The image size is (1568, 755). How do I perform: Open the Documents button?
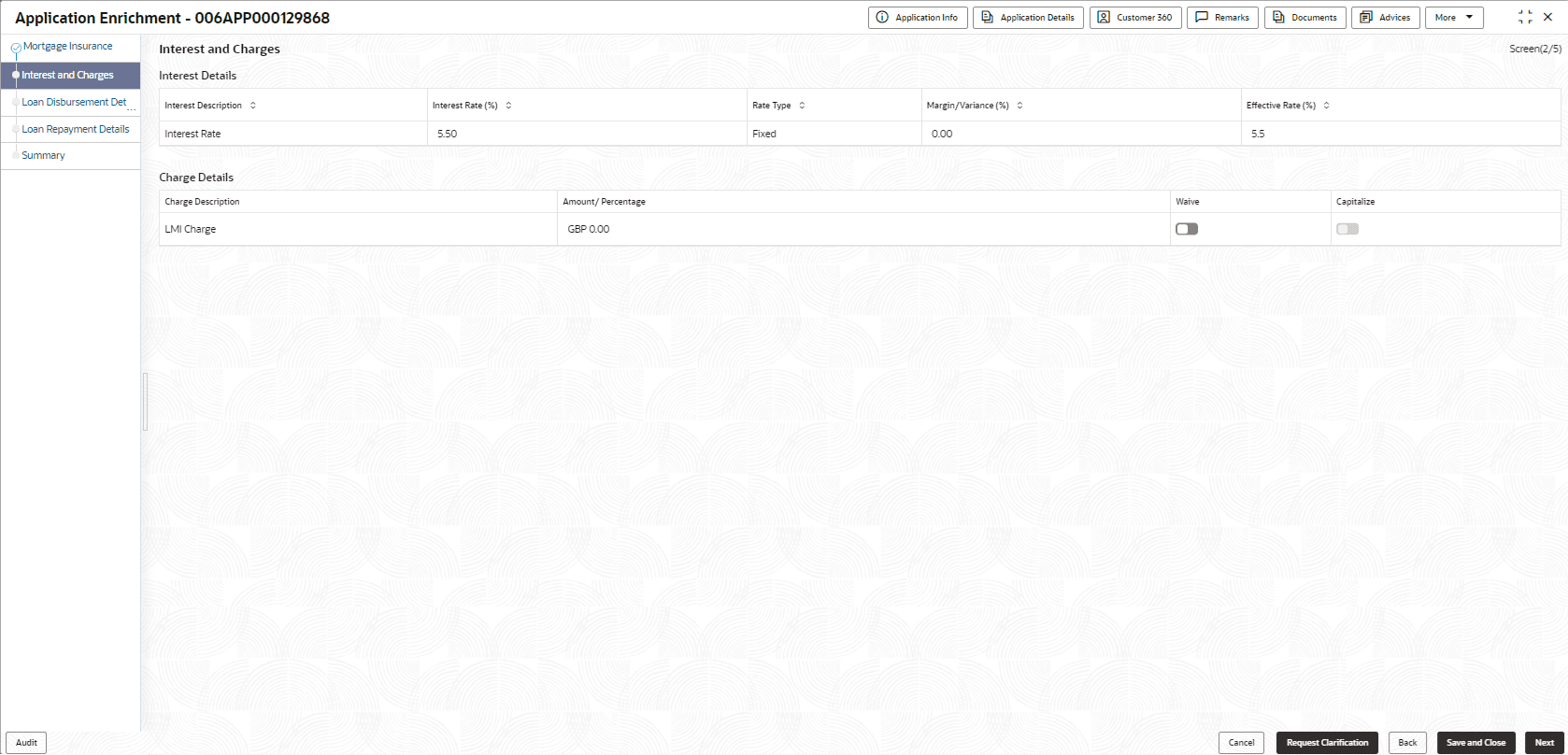click(x=1305, y=18)
